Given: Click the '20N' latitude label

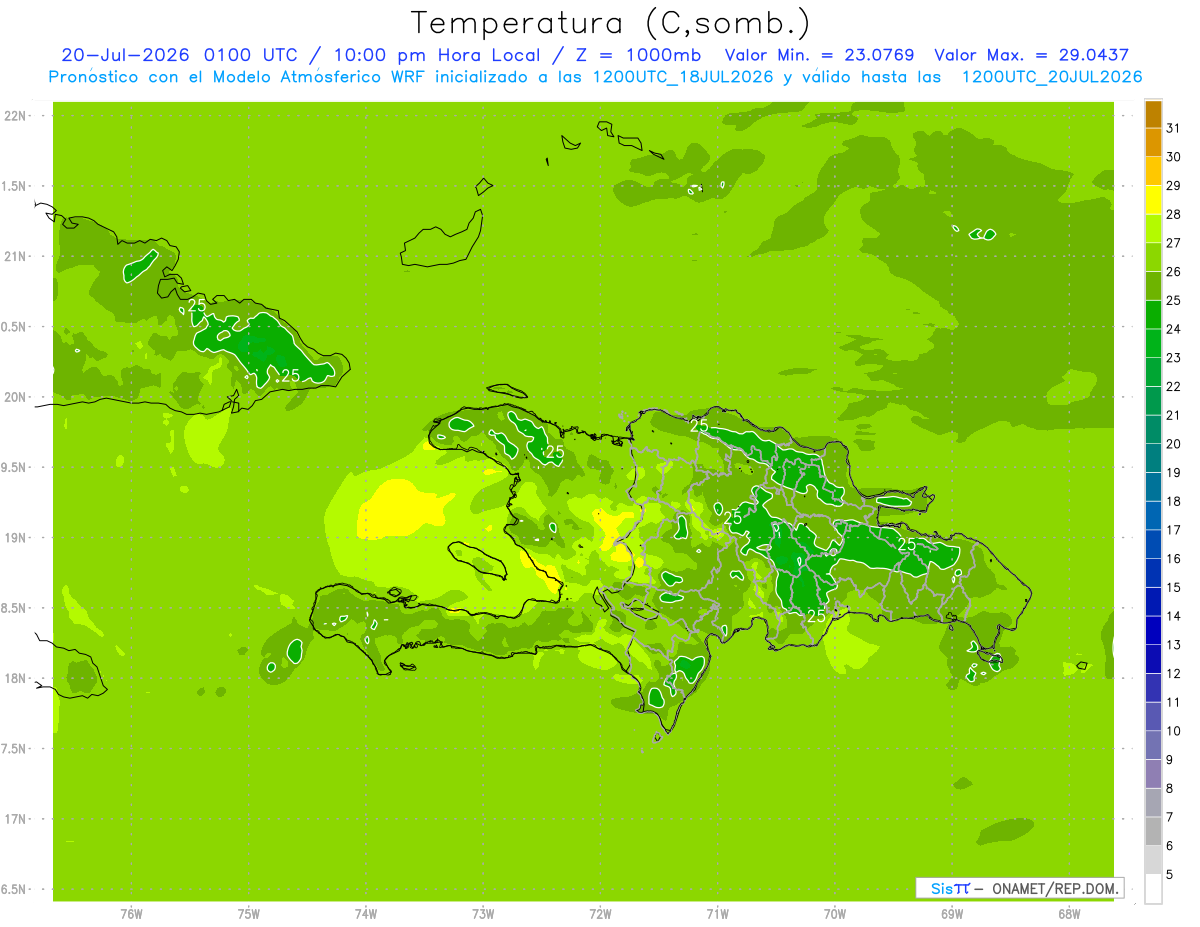Looking at the screenshot, I should [16, 398].
